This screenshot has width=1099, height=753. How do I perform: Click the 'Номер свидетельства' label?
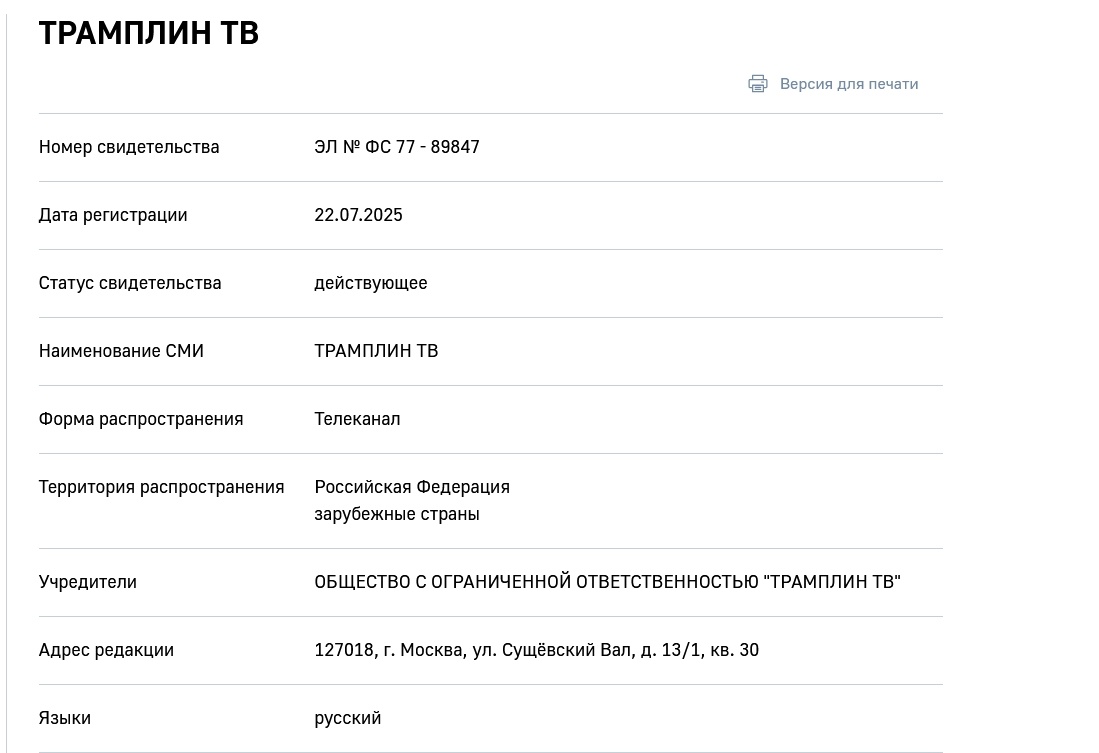(x=129, y=147)
